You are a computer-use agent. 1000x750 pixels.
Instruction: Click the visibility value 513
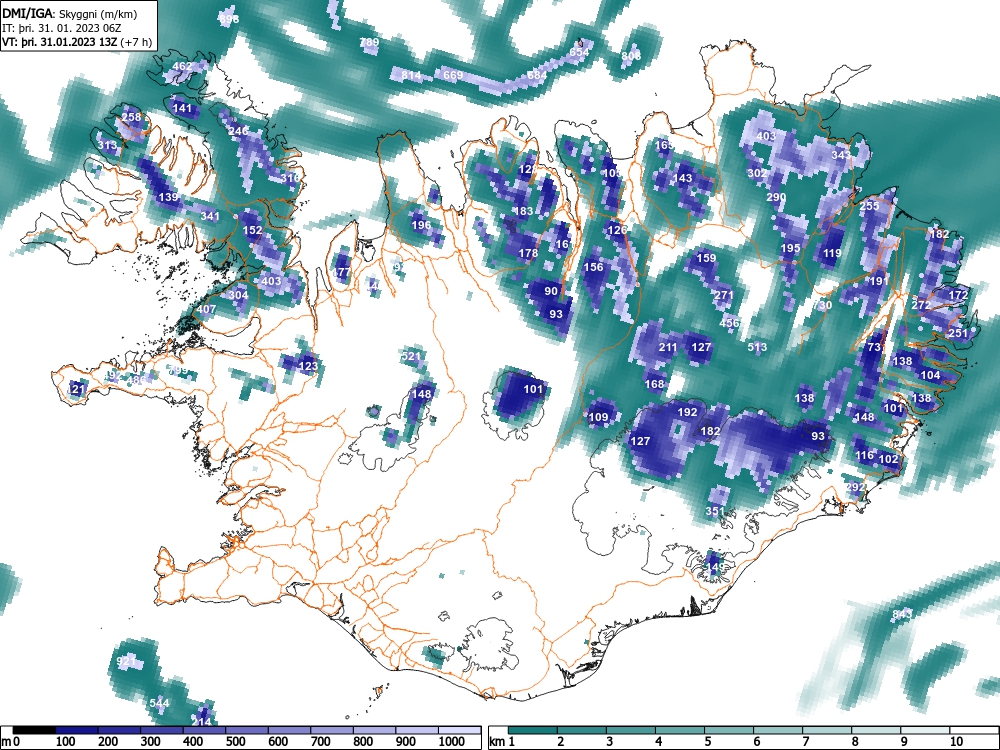[757, 347]
